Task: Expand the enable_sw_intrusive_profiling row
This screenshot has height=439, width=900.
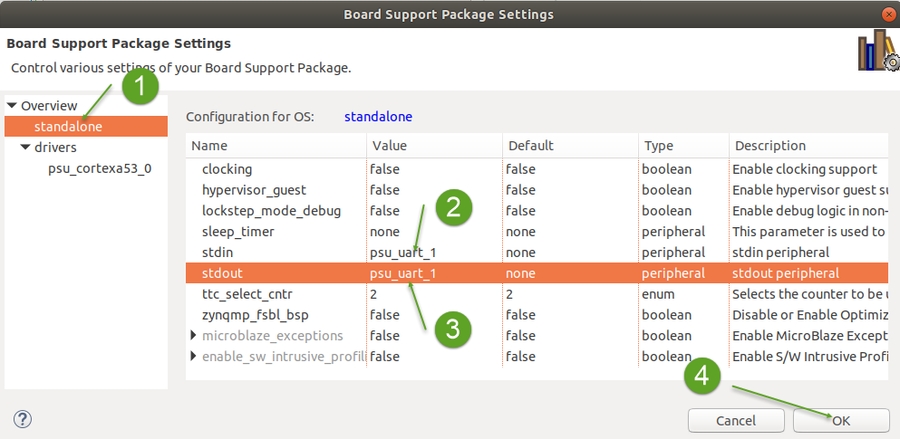Action: tap(194, 356)
